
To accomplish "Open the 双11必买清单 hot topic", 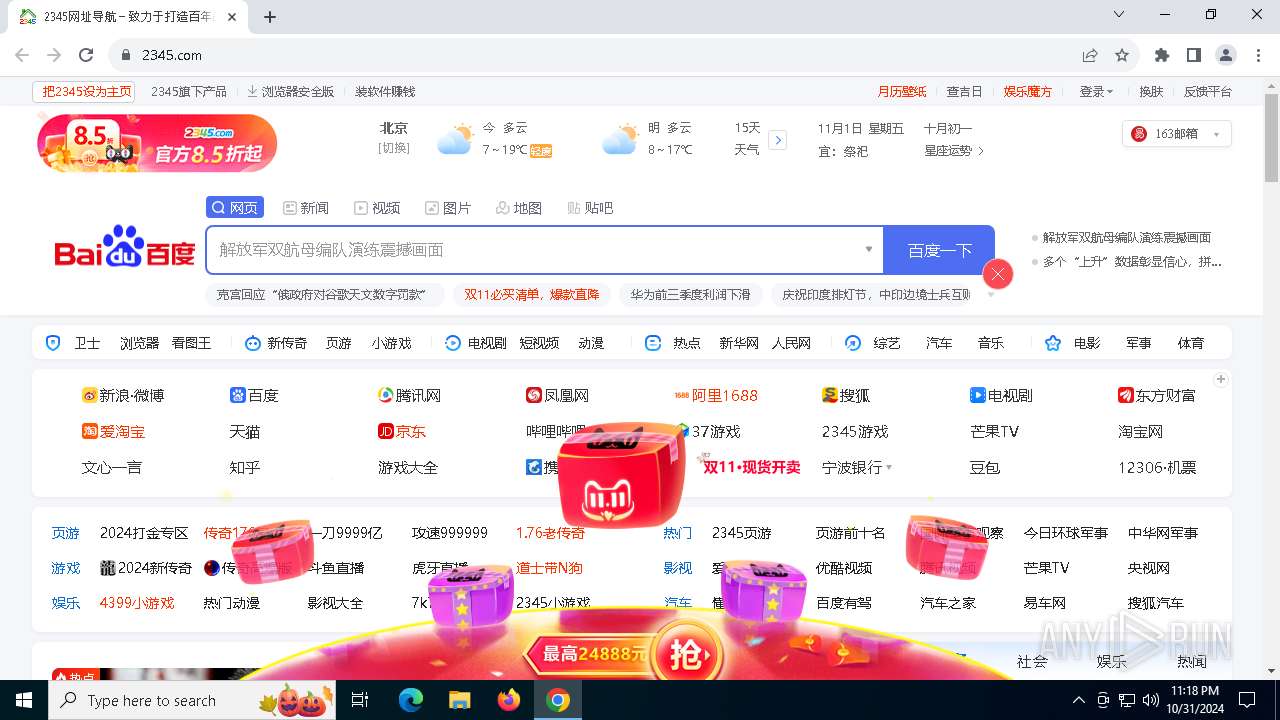I will click(x=532, y=294).
